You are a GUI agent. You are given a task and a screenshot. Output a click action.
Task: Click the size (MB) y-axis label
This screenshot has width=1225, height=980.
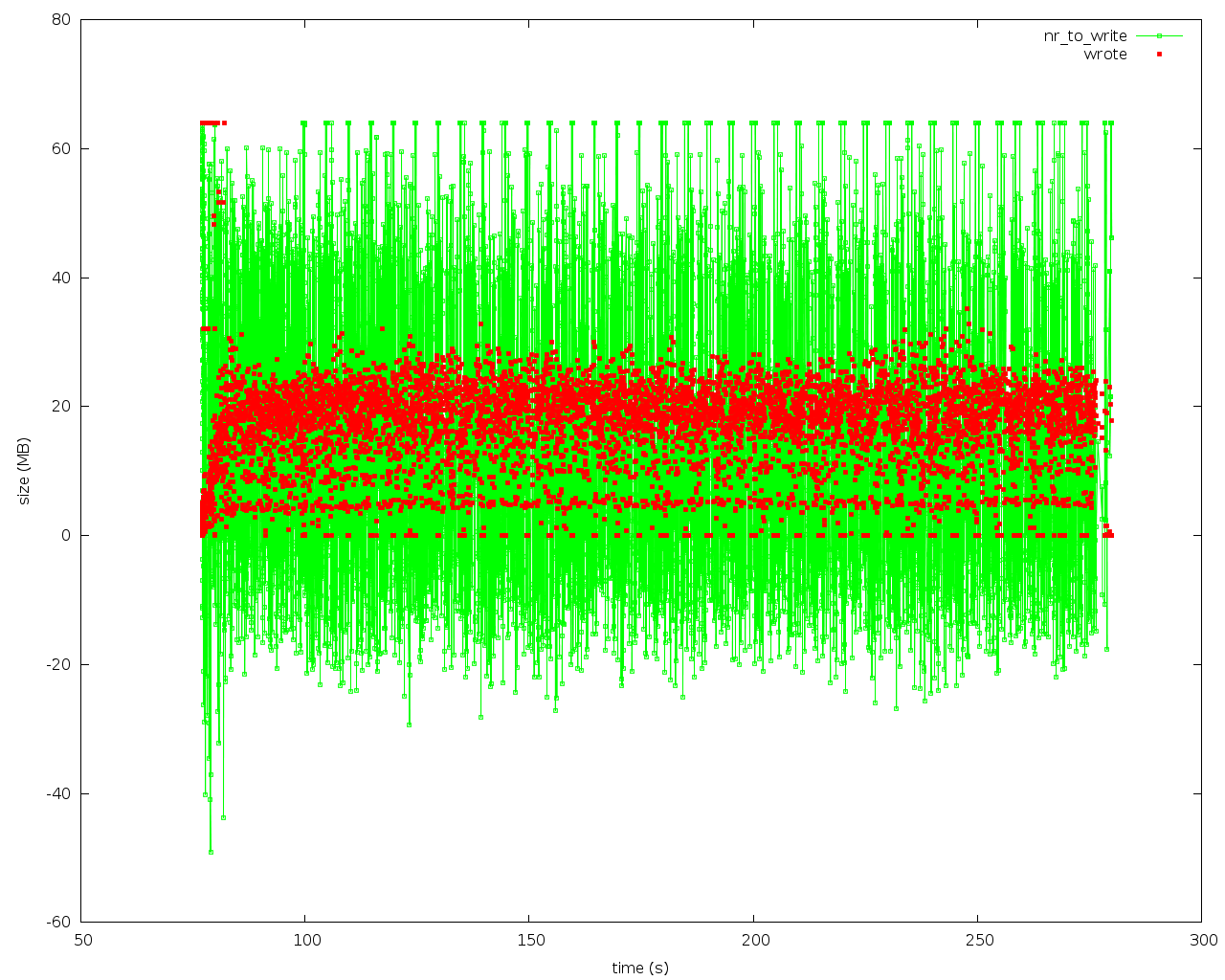[25, 471]
